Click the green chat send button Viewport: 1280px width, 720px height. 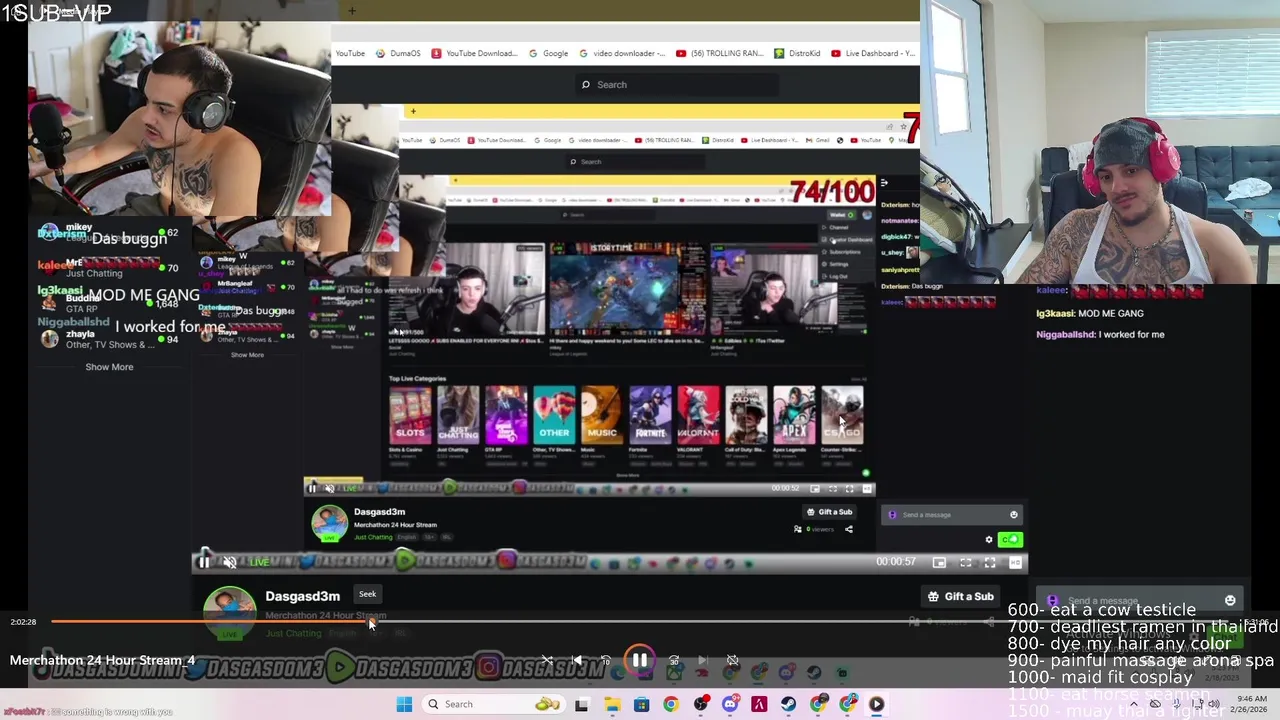(1010, 540)
